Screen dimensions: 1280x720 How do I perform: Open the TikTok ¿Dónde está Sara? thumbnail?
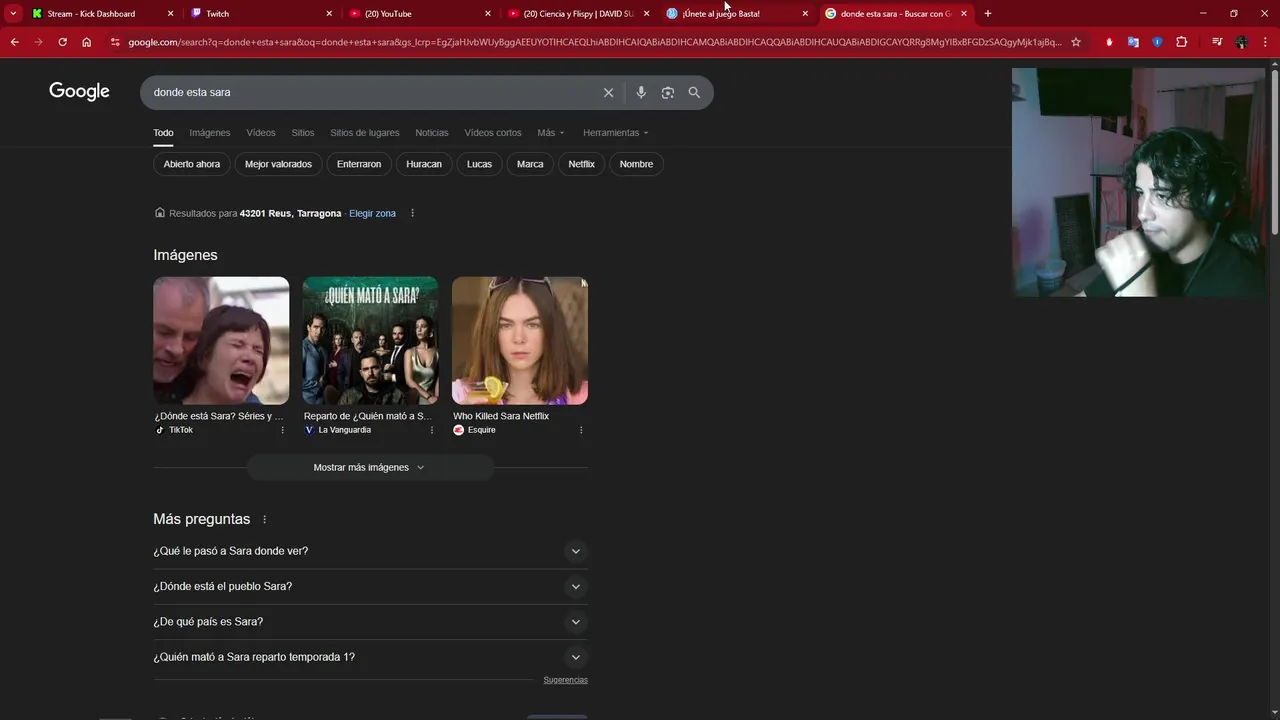(x=221, y=340)
